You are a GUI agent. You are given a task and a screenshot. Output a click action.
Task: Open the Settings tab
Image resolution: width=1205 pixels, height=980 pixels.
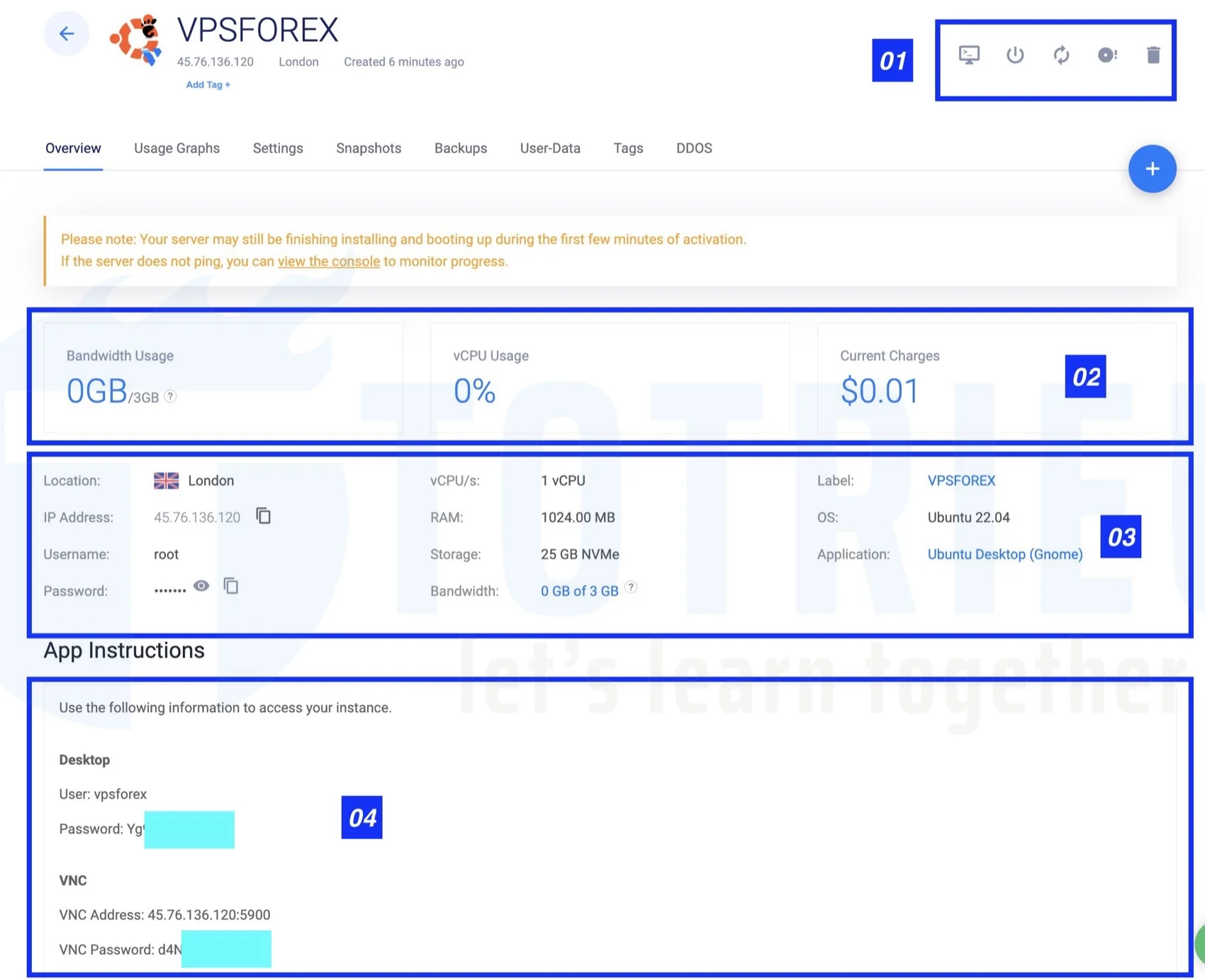click(278, 148)
